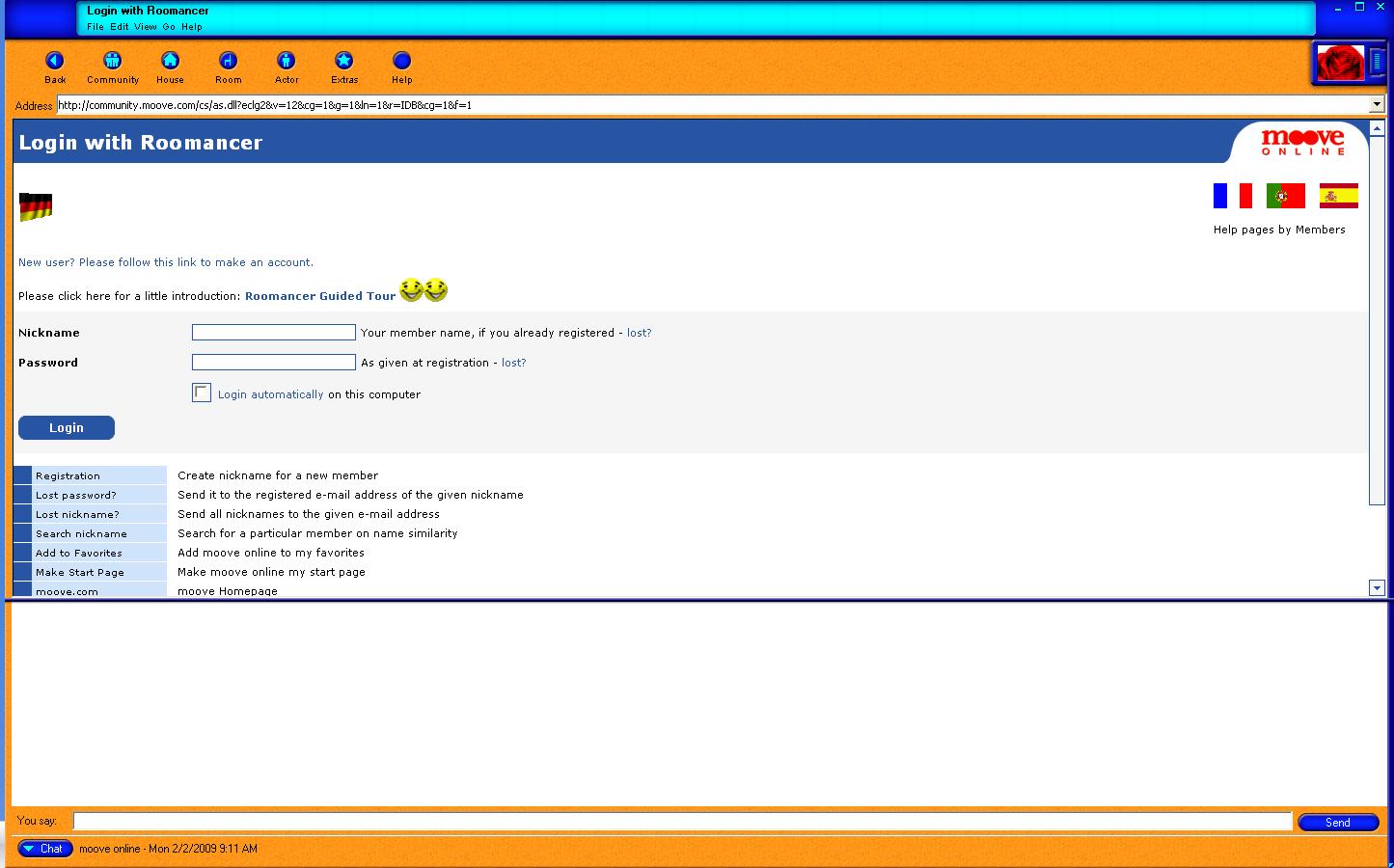This screenshot has width=1394, height=868.
Task: Focus the You say chat input
Action: [x=682, y=822]
